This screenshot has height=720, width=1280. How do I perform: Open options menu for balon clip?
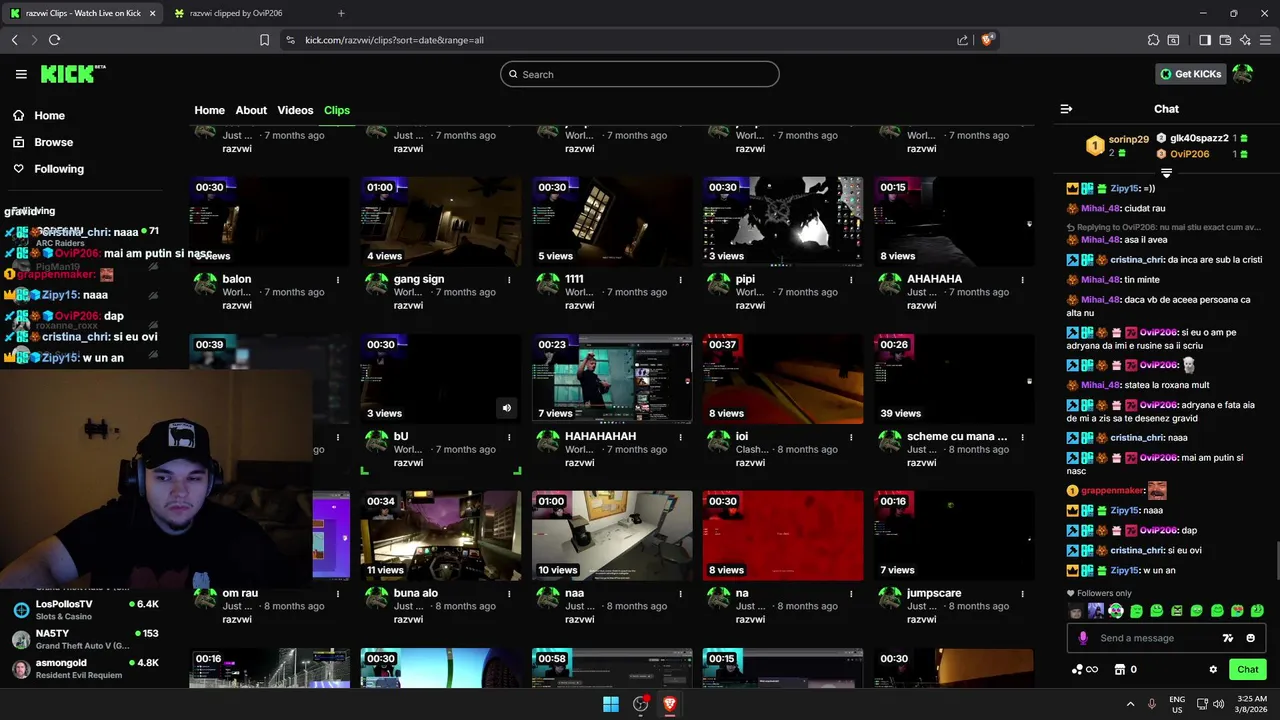tap(338, 280)
